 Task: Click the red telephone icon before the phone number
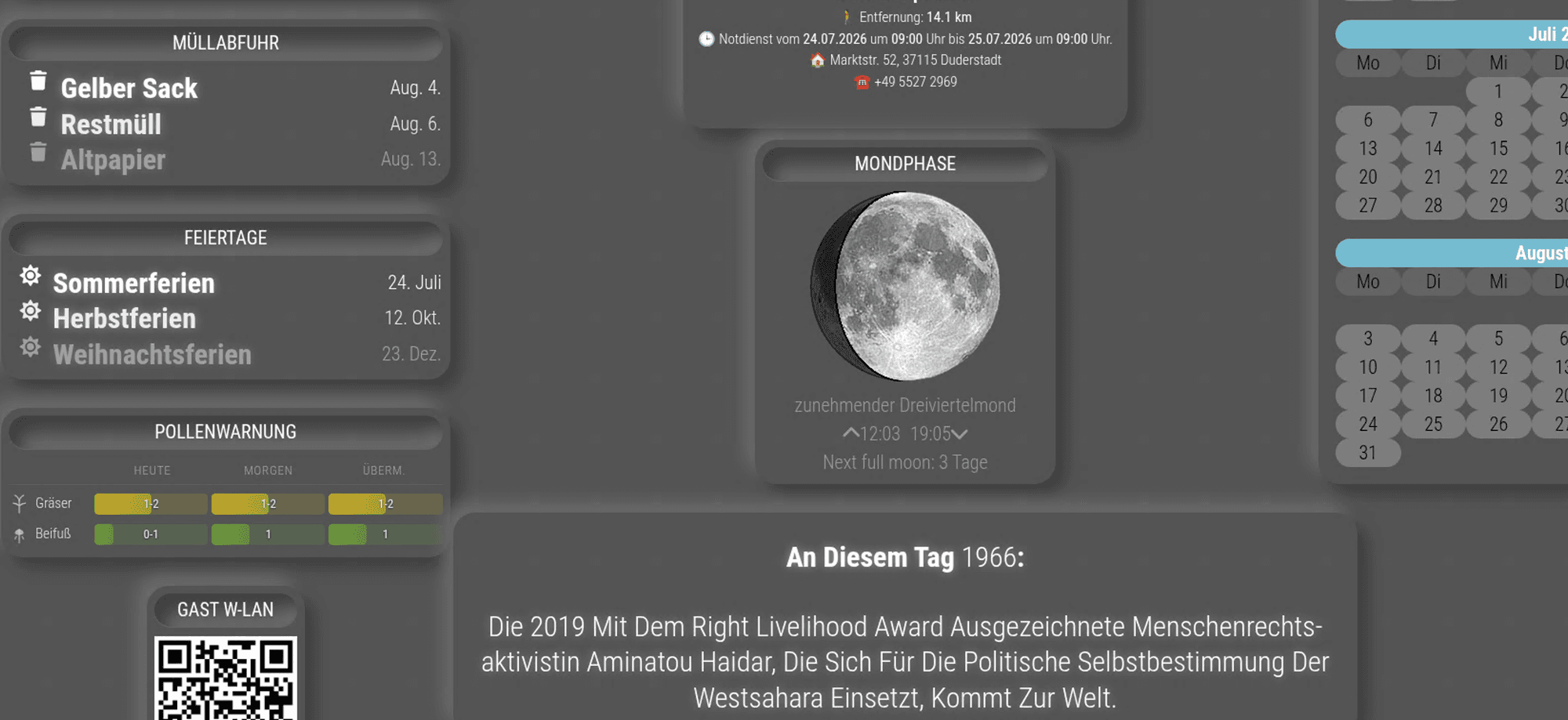point(862,82)
